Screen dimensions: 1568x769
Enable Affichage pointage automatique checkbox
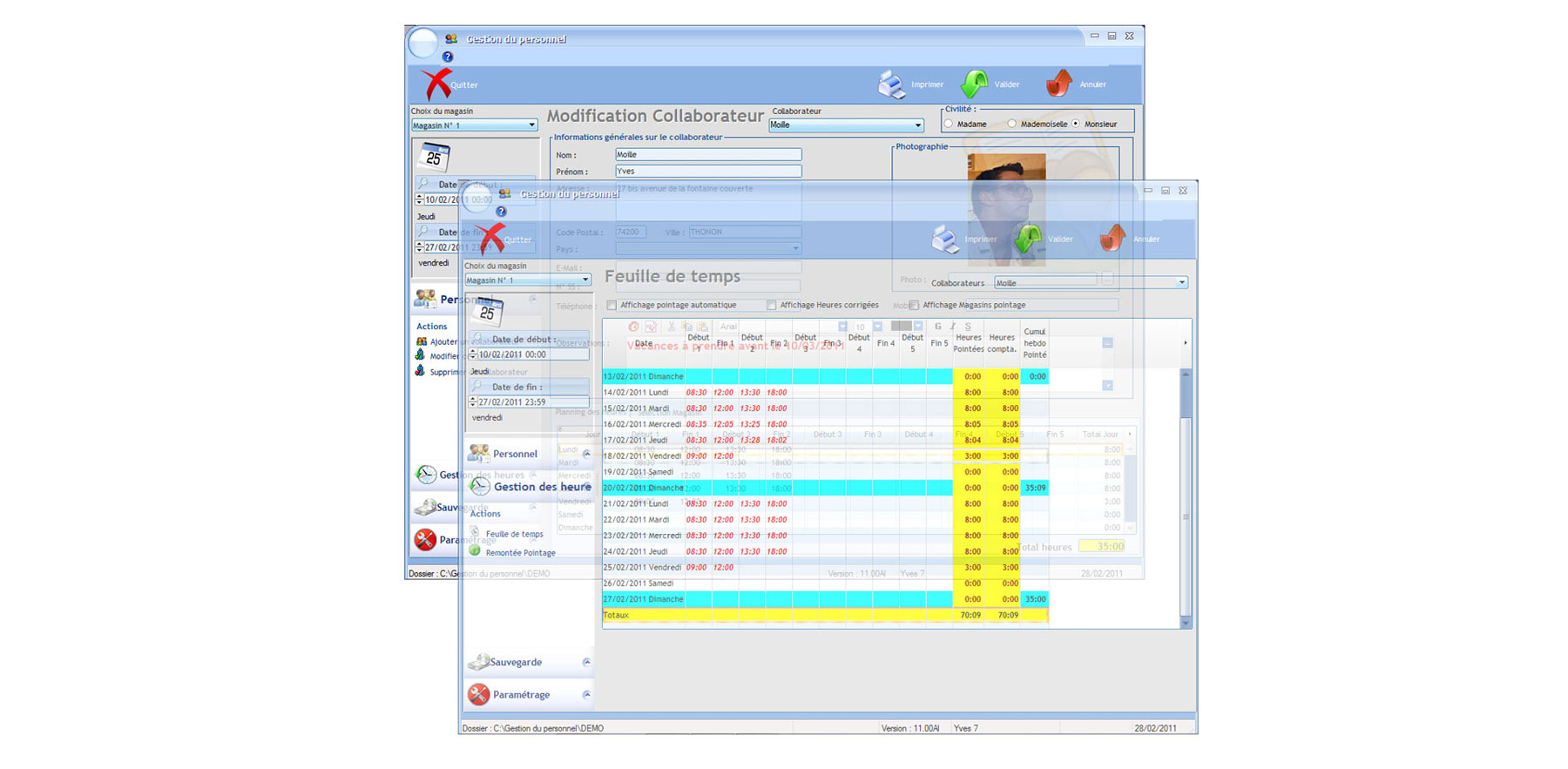pyautogui.click(x=612, y=306)
